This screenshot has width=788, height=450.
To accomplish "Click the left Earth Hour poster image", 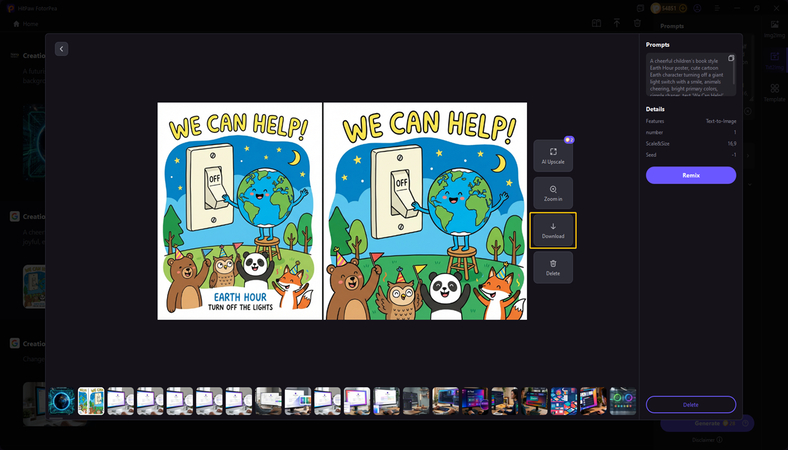I will 240,211.
